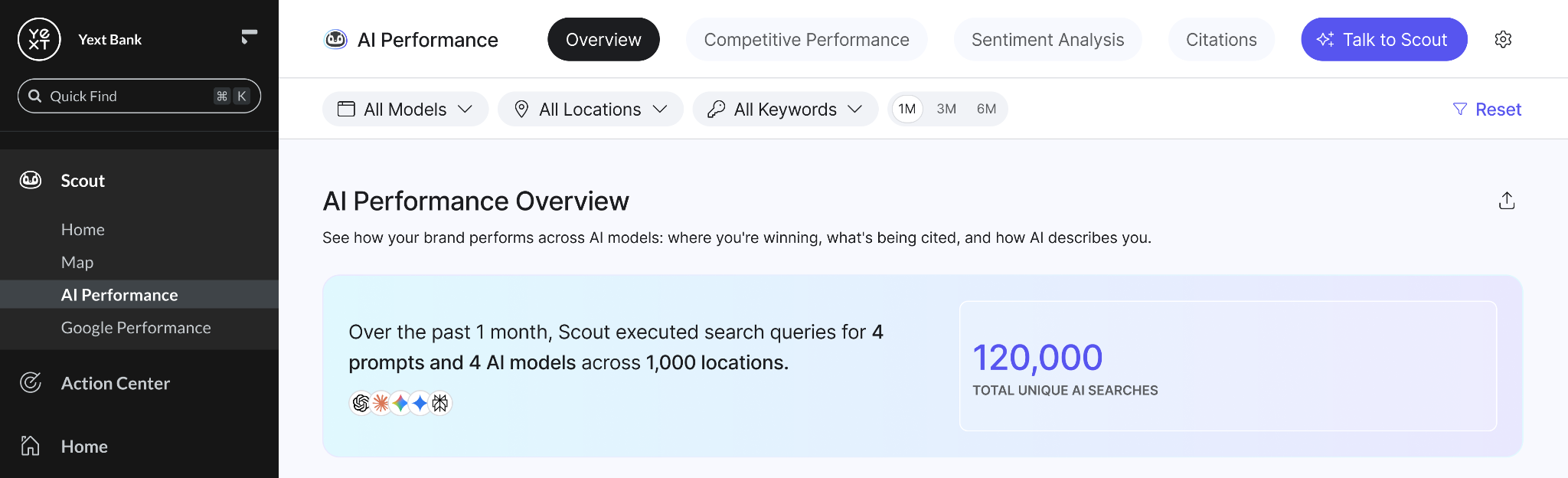The height and width of the screenshot is (478, 1568).
Task: Select AI Performance in sidebar
Action: 139,295
